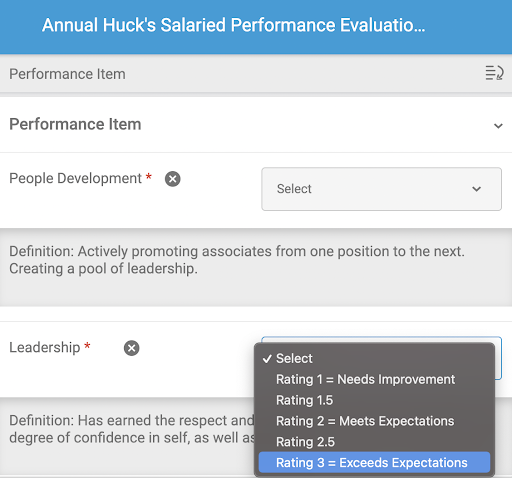
Task: Click the Leadership definition text
Action: tap(131, 429)
